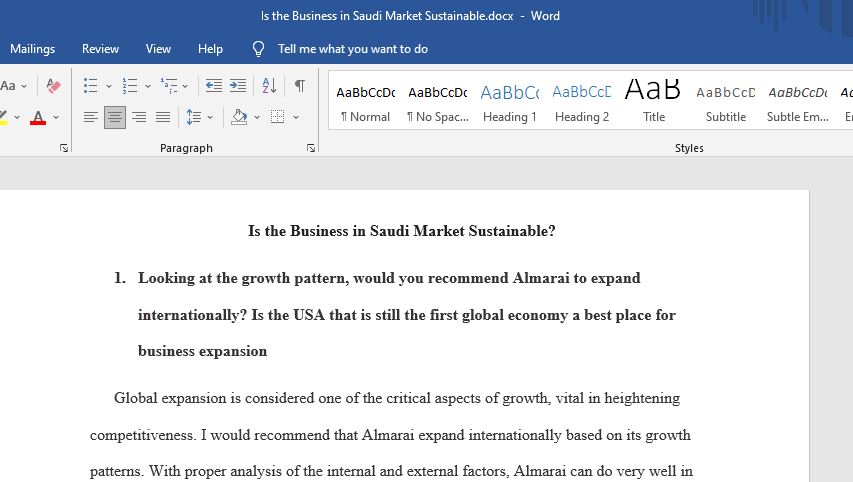This screenshot has height=482, width=853.
Task: Increase the paragraph indent
Action: pyautogui.click(x=238, y=86)
